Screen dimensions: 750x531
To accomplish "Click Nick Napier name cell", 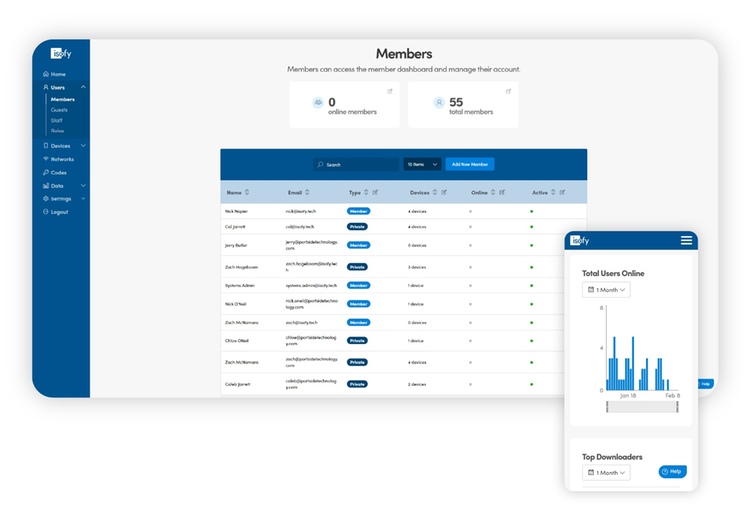I will pos(236,211).
